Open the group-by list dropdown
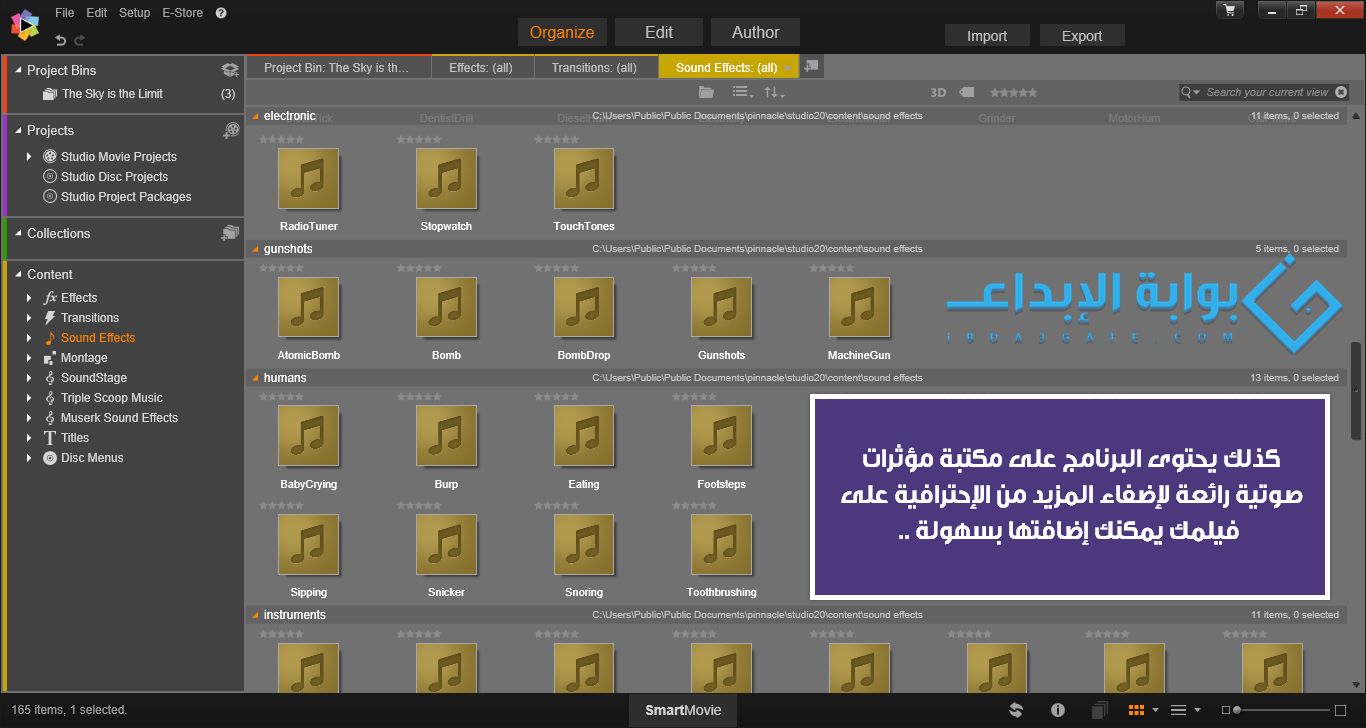 743,92
